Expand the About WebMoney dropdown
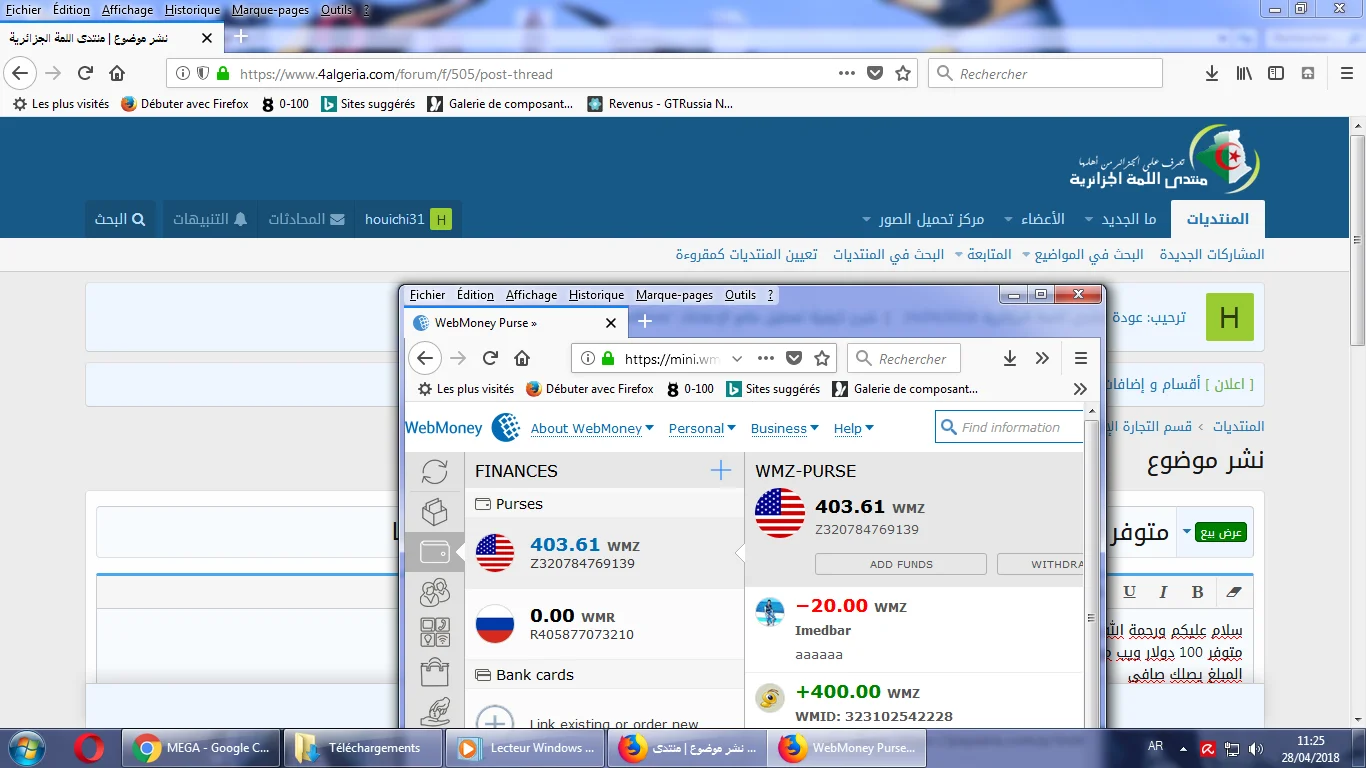 tap(591, 428)
